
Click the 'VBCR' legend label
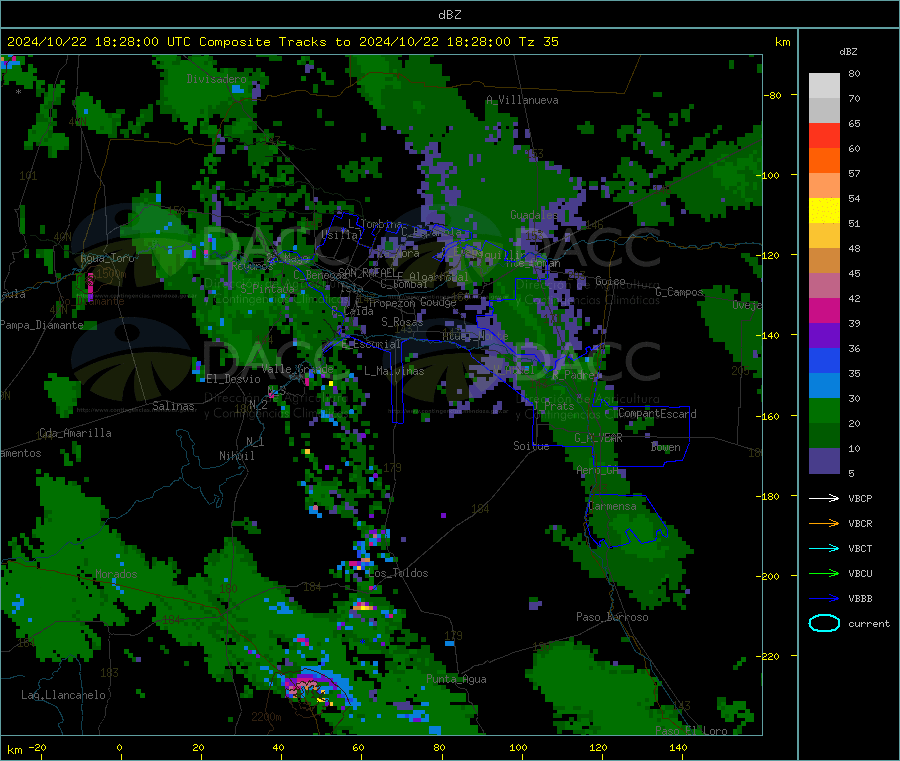[x=860, y=523]
